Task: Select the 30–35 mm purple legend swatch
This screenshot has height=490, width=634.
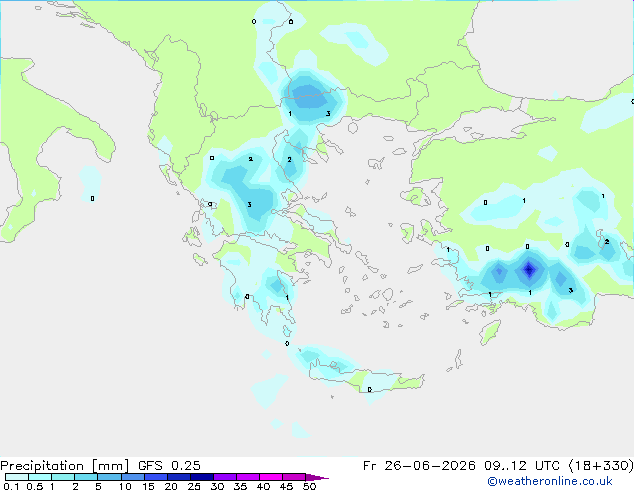Action: coord(225,477)
